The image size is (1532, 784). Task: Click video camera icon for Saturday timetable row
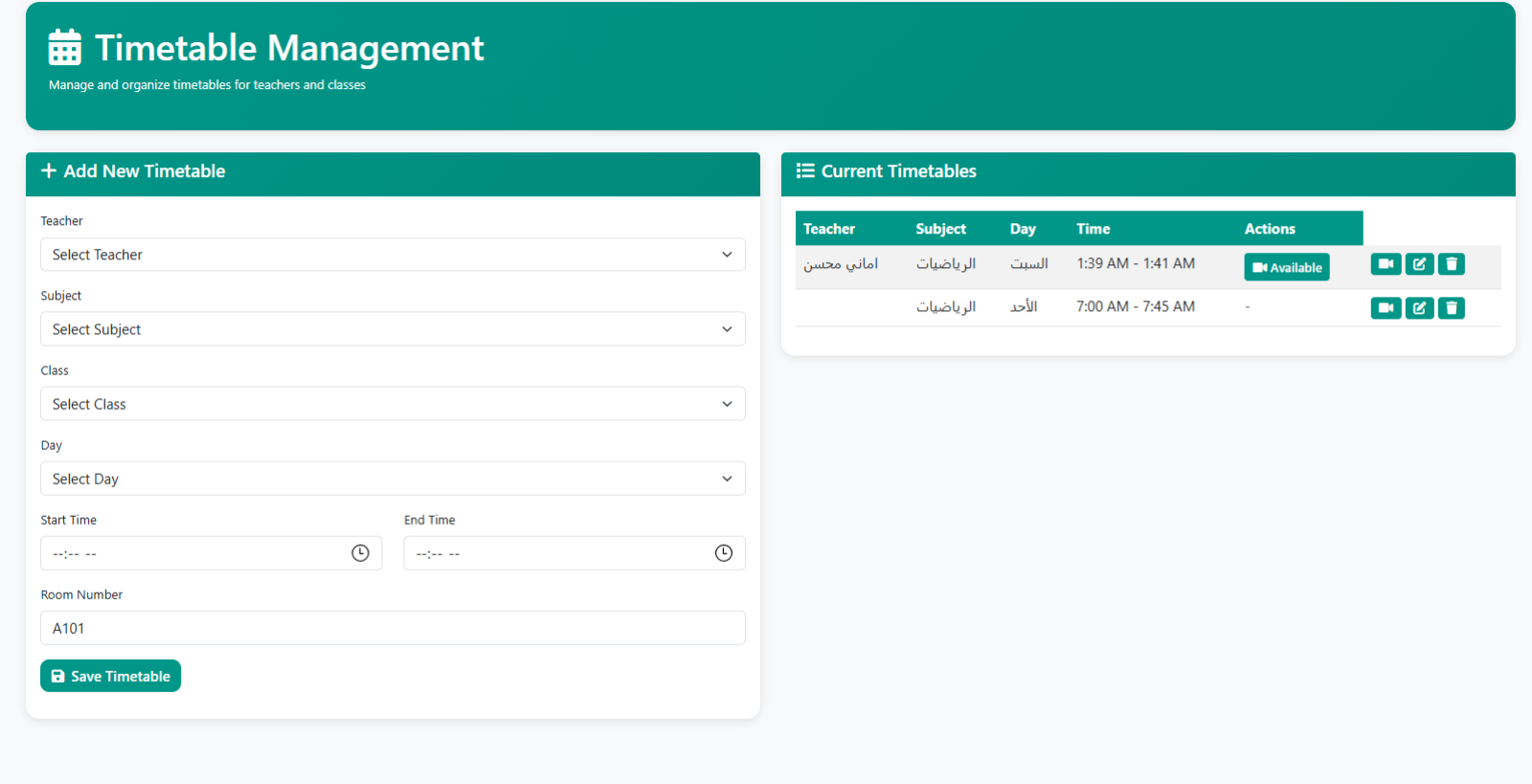pos(1386,264)
